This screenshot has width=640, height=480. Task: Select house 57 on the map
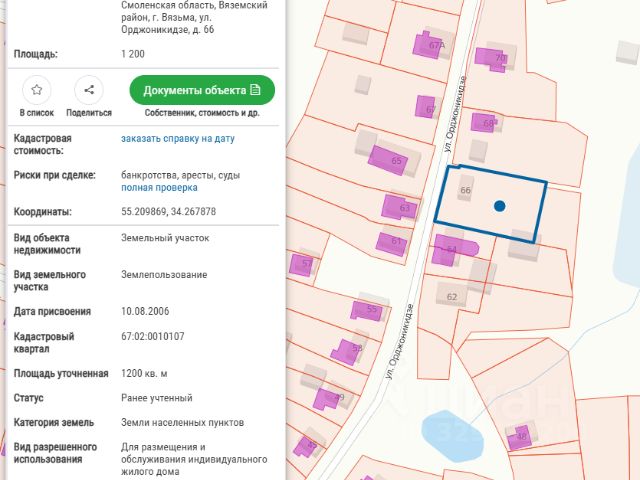coord(302,265)
